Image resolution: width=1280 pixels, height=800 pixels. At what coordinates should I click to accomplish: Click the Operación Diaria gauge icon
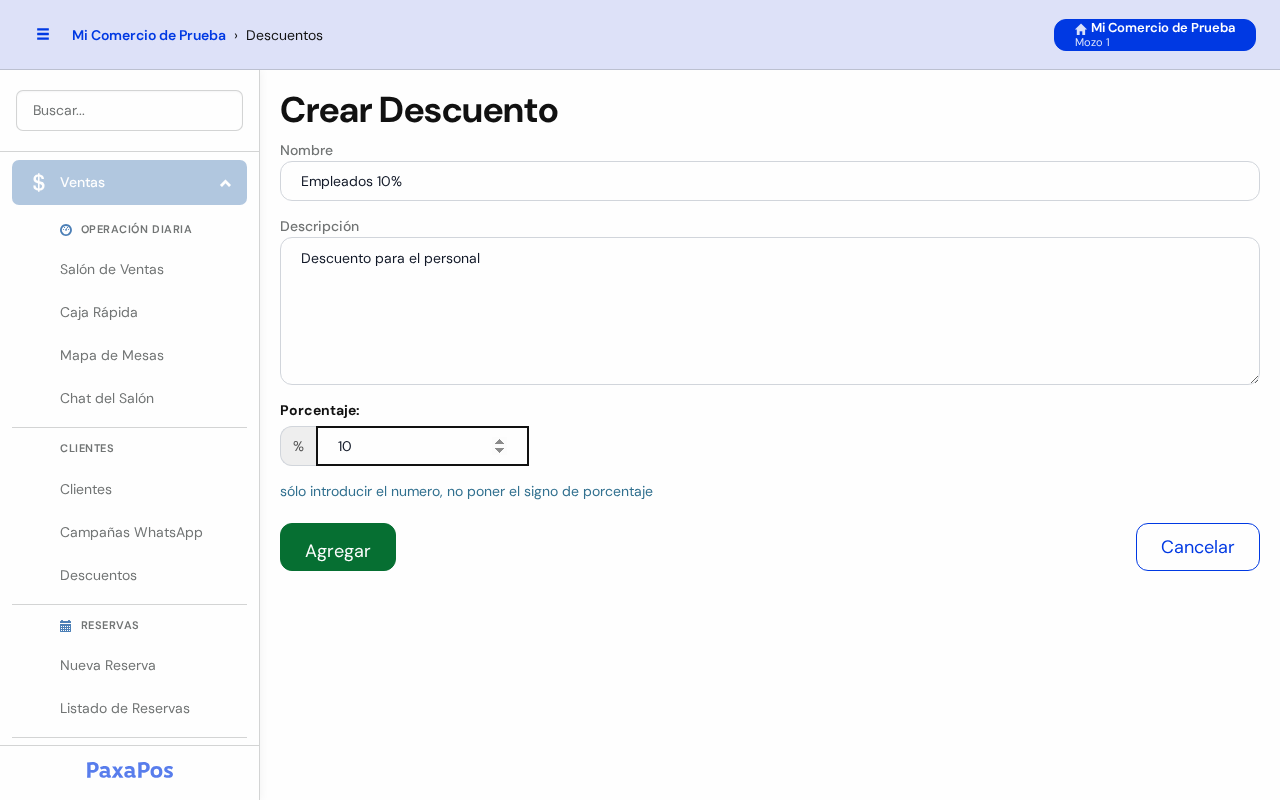click(66, 229)
